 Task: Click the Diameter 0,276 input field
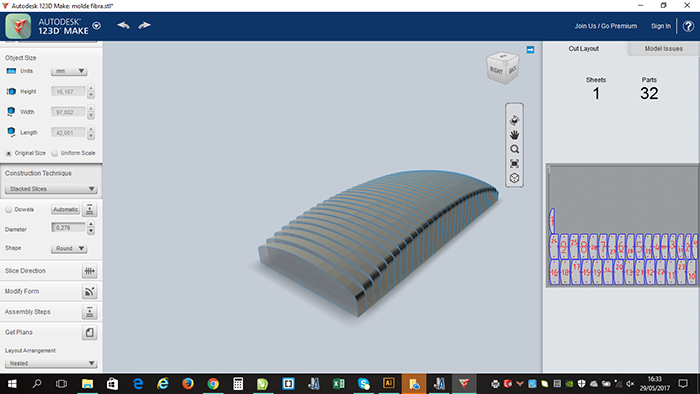68,228
